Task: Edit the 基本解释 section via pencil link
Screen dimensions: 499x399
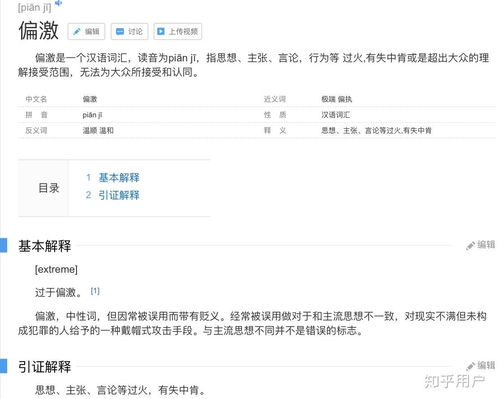Action: [x=481, y=245]
